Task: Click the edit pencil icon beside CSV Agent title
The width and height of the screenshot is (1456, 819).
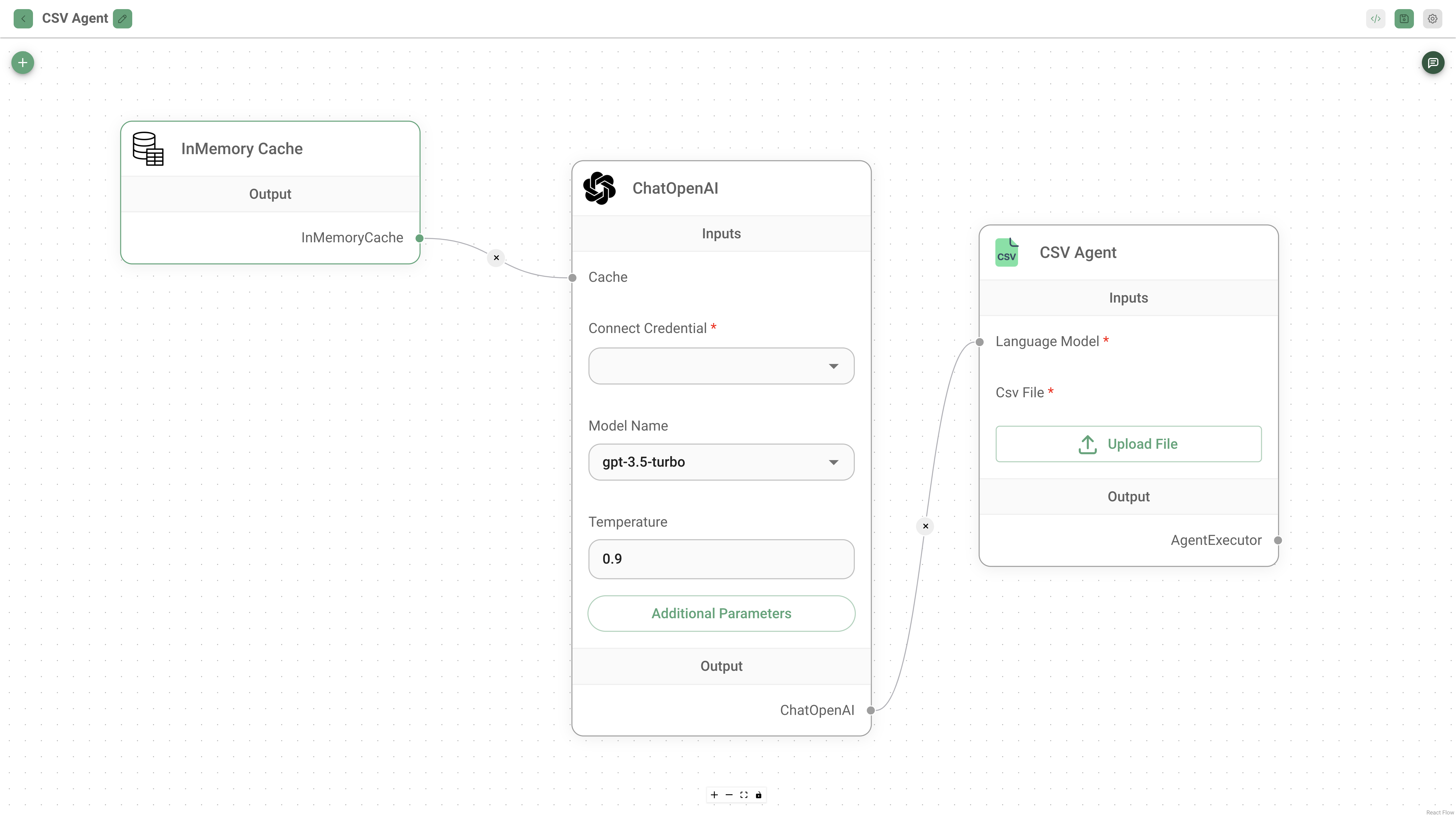Action: point(122,19)
